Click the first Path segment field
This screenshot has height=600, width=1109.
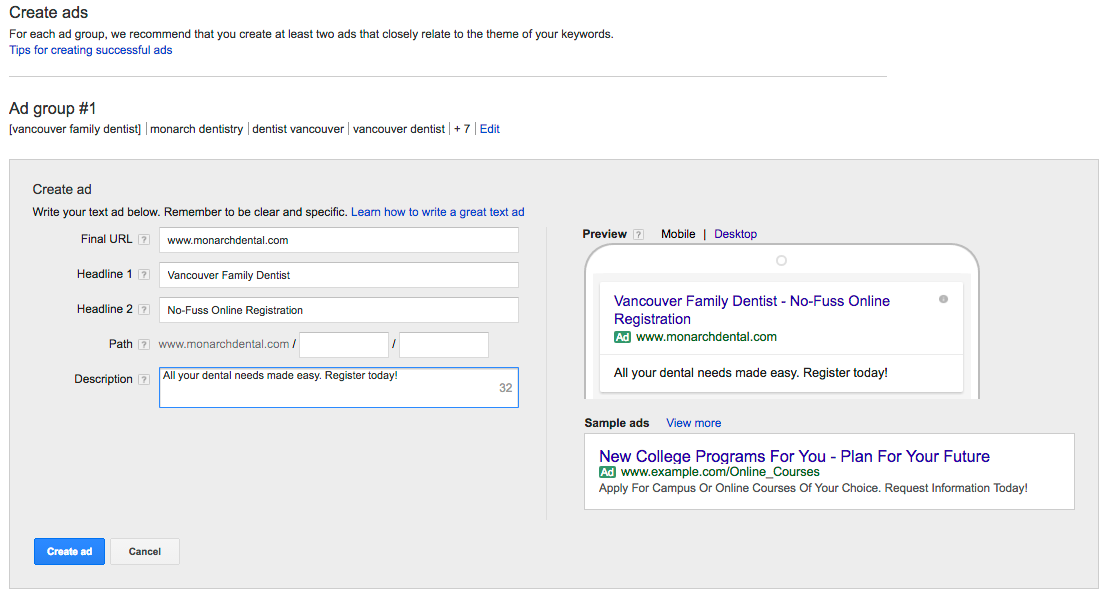click(344, 345)
